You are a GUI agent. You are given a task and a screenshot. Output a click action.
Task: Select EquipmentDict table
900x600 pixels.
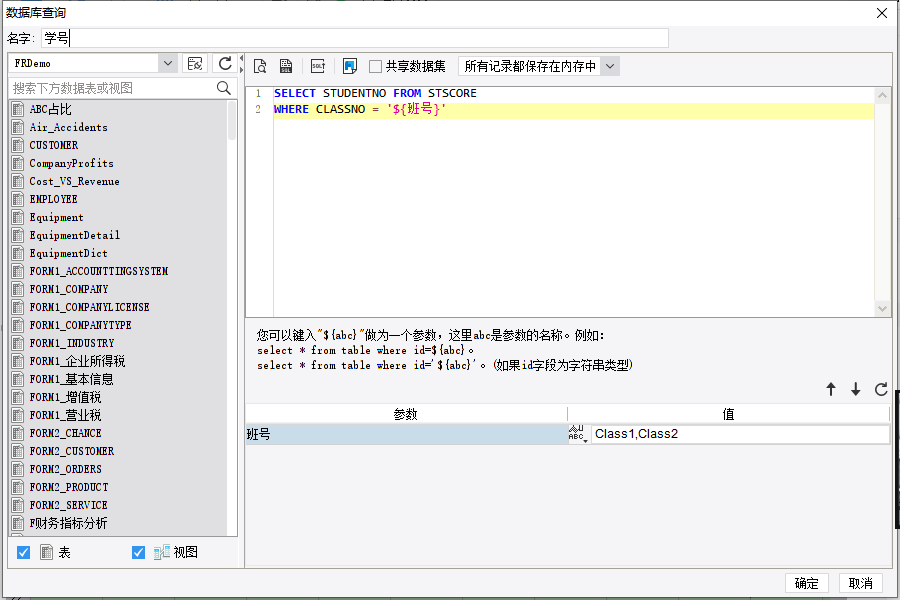tap(68, 253)
